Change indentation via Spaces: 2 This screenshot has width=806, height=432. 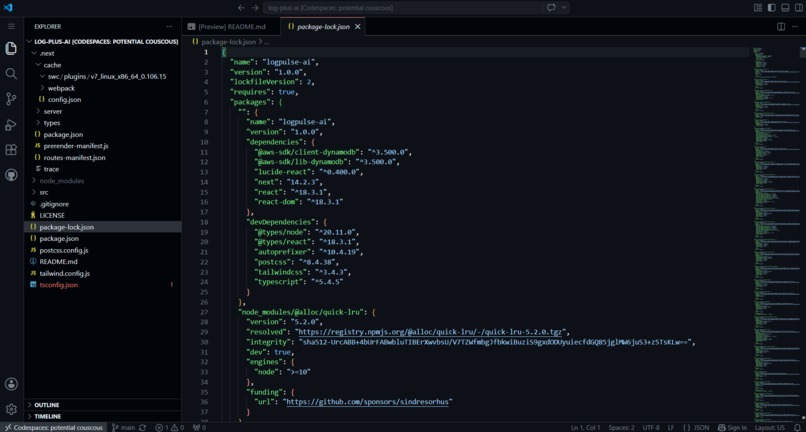point(621,427)
